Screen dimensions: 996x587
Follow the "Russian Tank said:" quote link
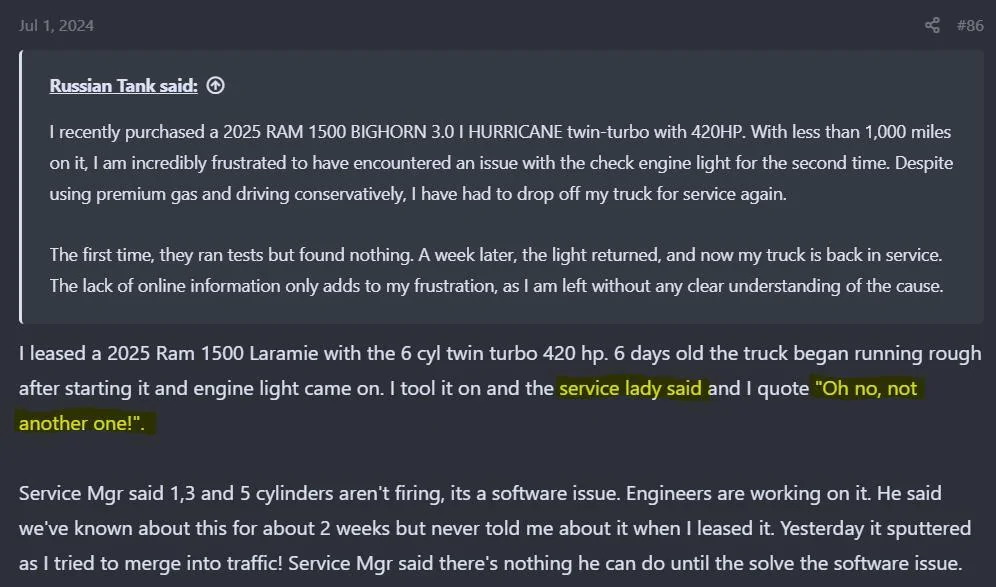[x=124, y=86]
